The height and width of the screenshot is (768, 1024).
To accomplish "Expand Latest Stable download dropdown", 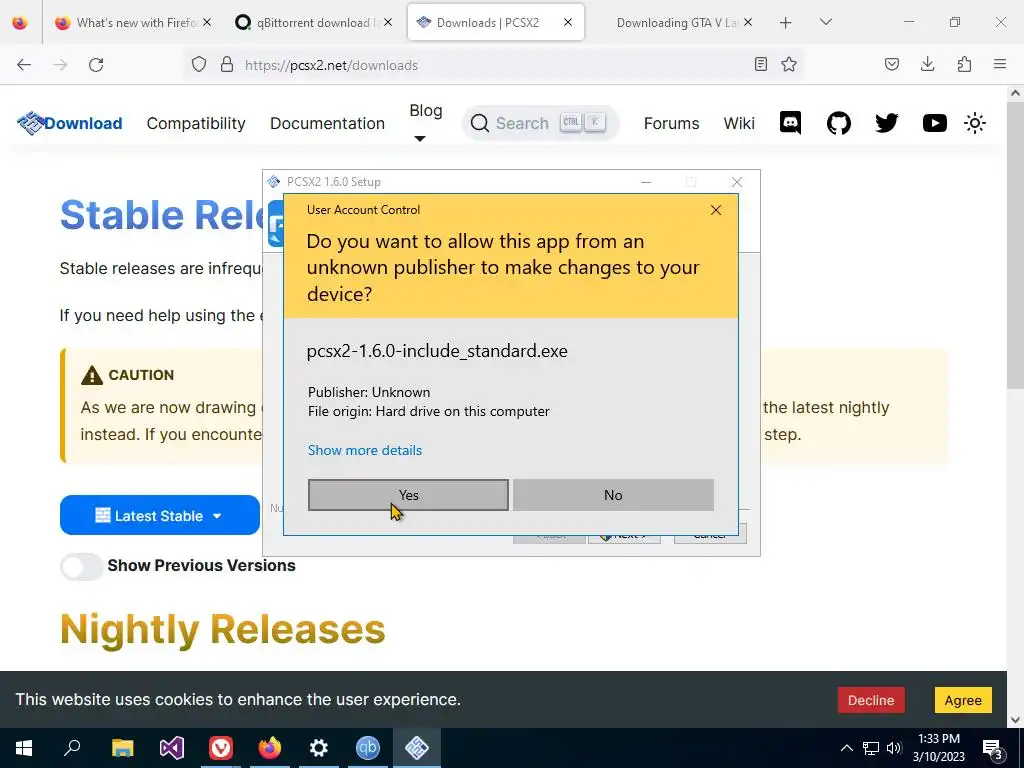I will click(160, 515).
